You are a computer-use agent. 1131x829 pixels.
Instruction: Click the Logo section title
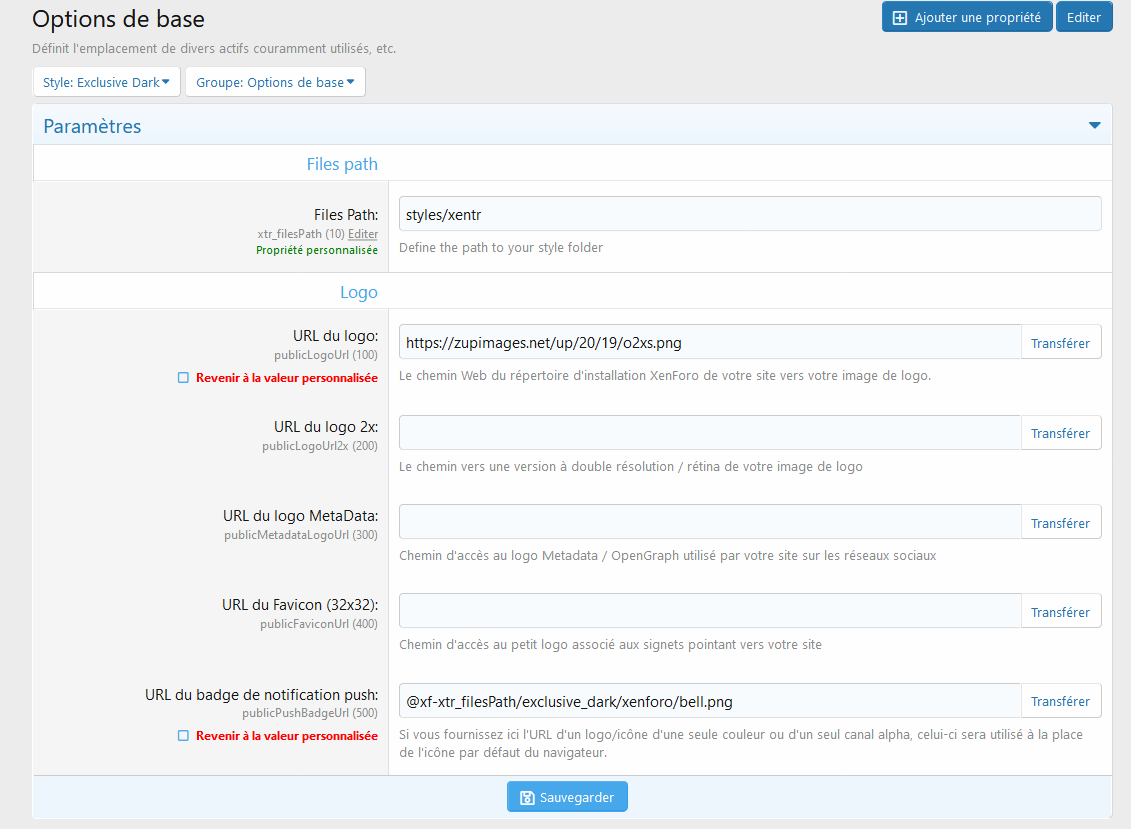pyautogui.click(x=358, y=292)
